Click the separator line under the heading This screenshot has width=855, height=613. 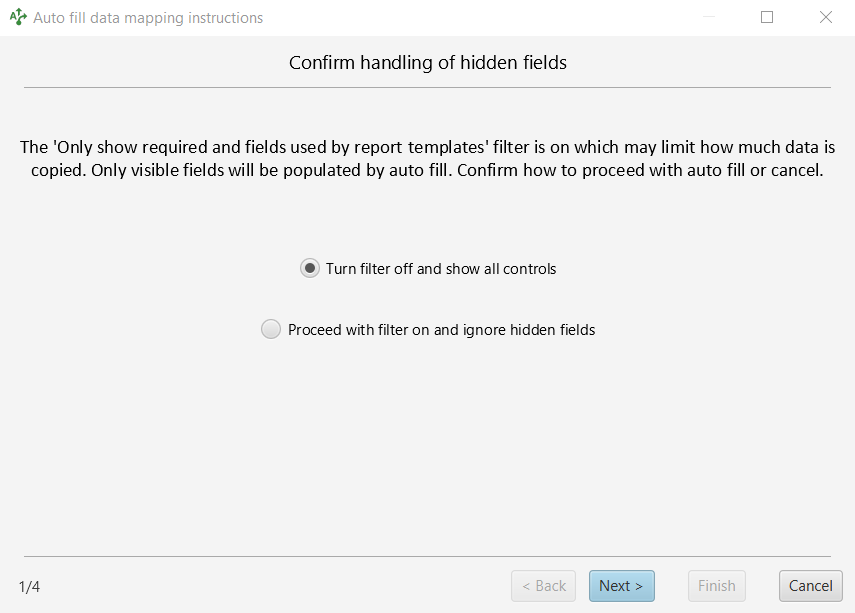click(x=428, y=87)
